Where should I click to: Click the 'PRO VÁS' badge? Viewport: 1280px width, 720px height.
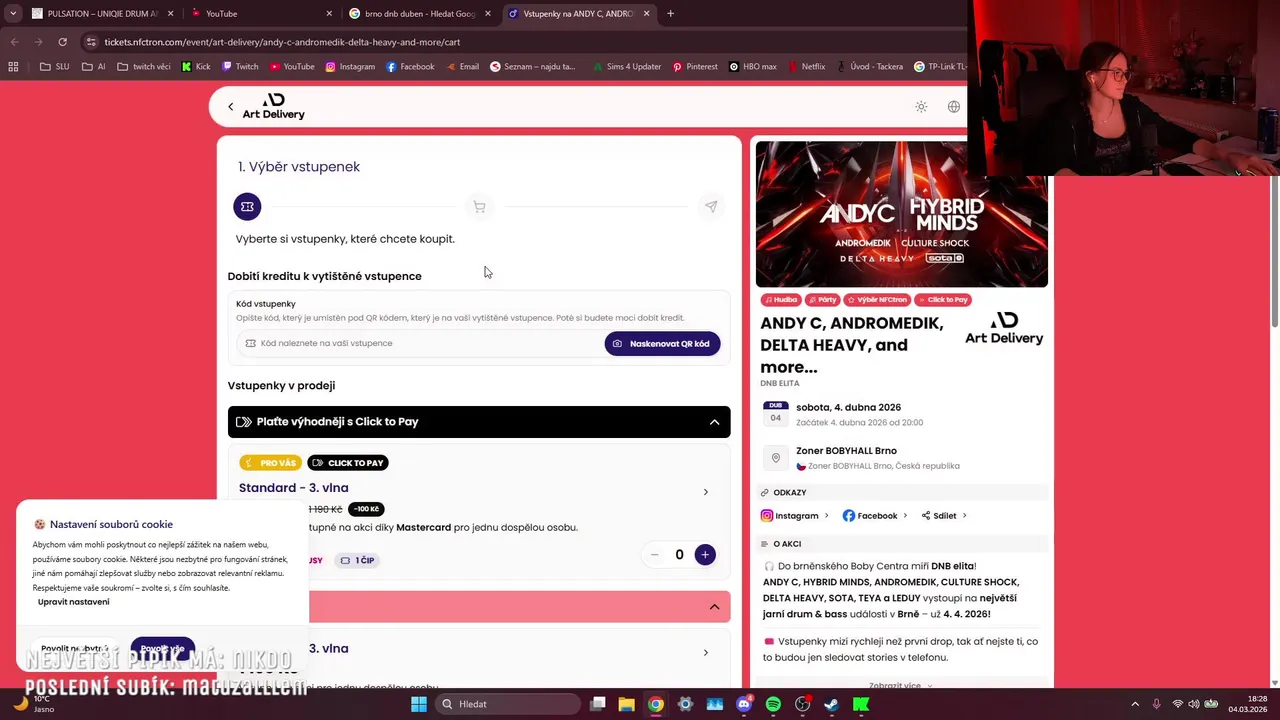point(270,463)
